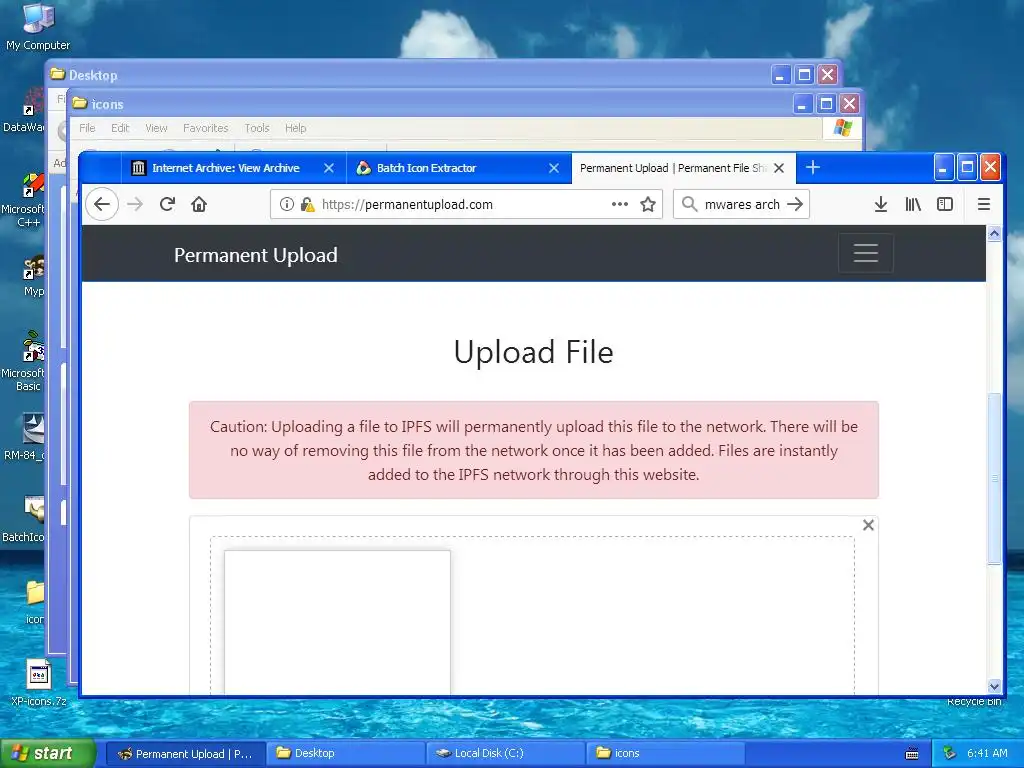1024x768 pixels.
Task: Activate Permanent Upload taskbar button
Action: [x=185, y=754]
